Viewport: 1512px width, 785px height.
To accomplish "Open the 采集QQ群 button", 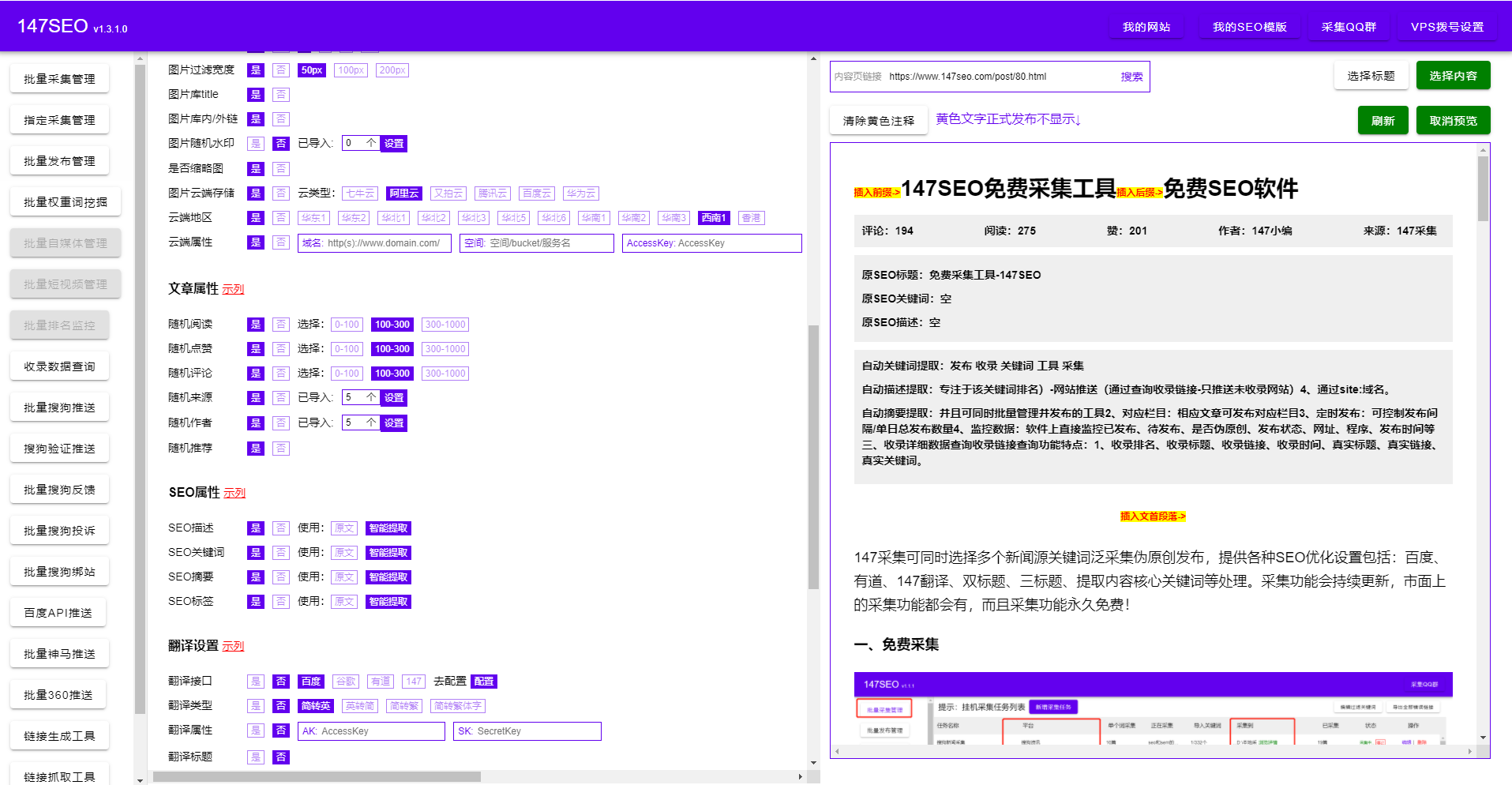I will point(1349,27).
